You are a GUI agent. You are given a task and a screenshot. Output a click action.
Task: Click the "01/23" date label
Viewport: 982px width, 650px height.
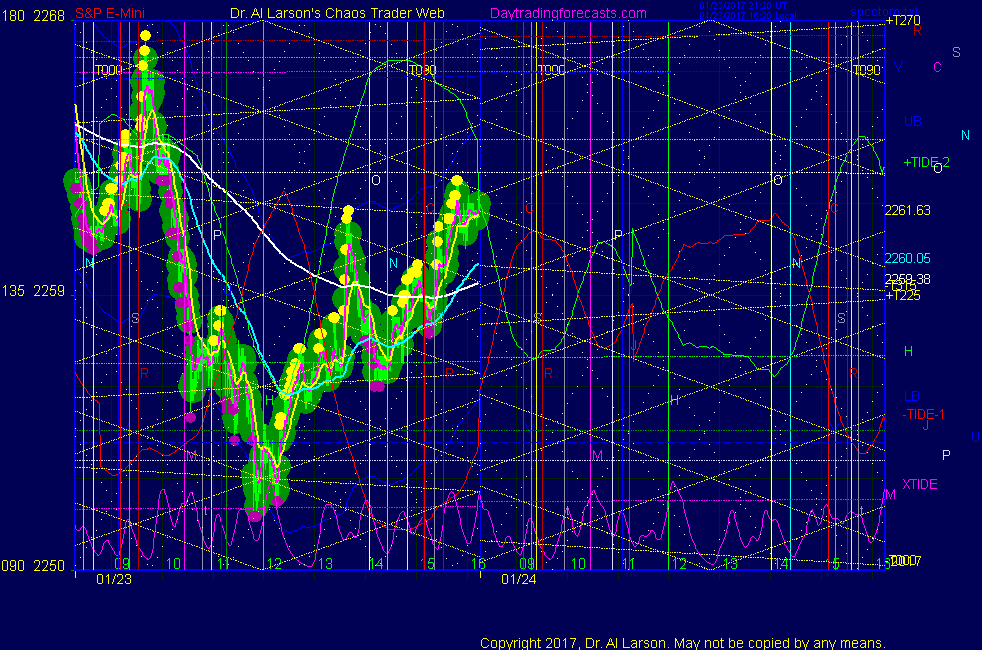point(114,579)
